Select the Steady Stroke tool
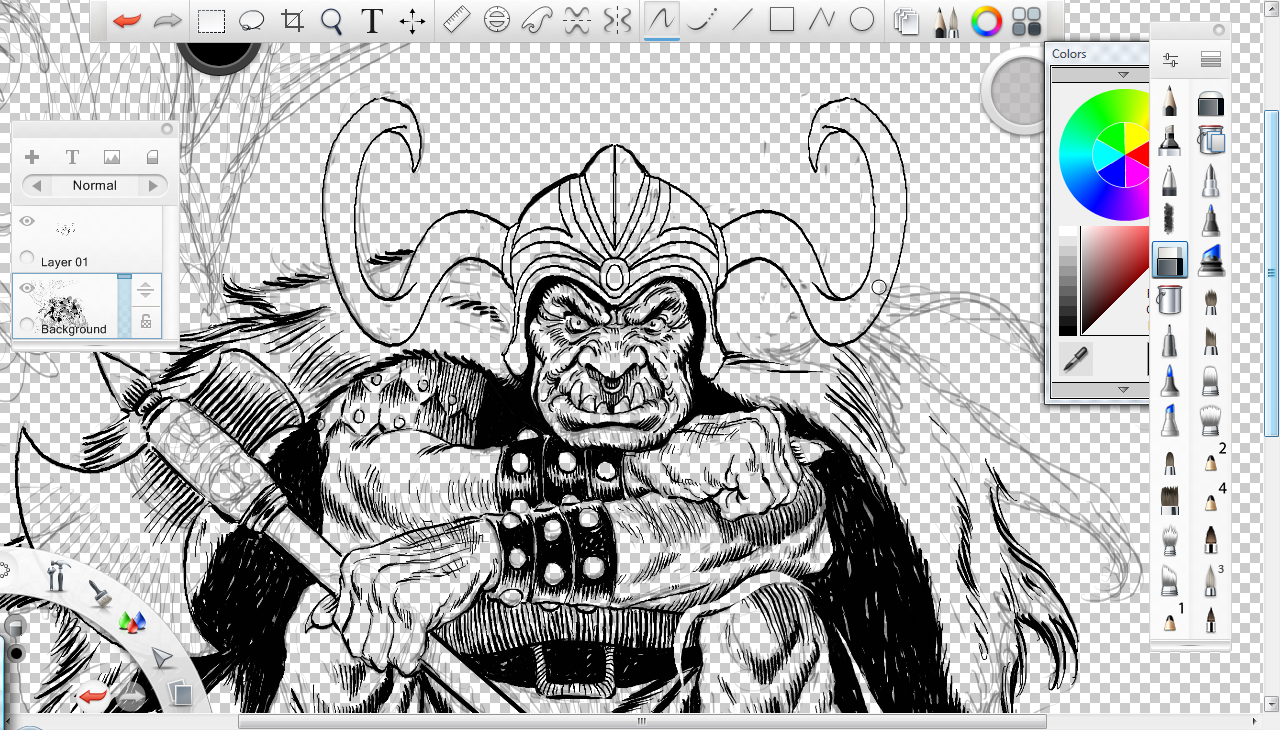1280x730 pixels. coord(661,20)
